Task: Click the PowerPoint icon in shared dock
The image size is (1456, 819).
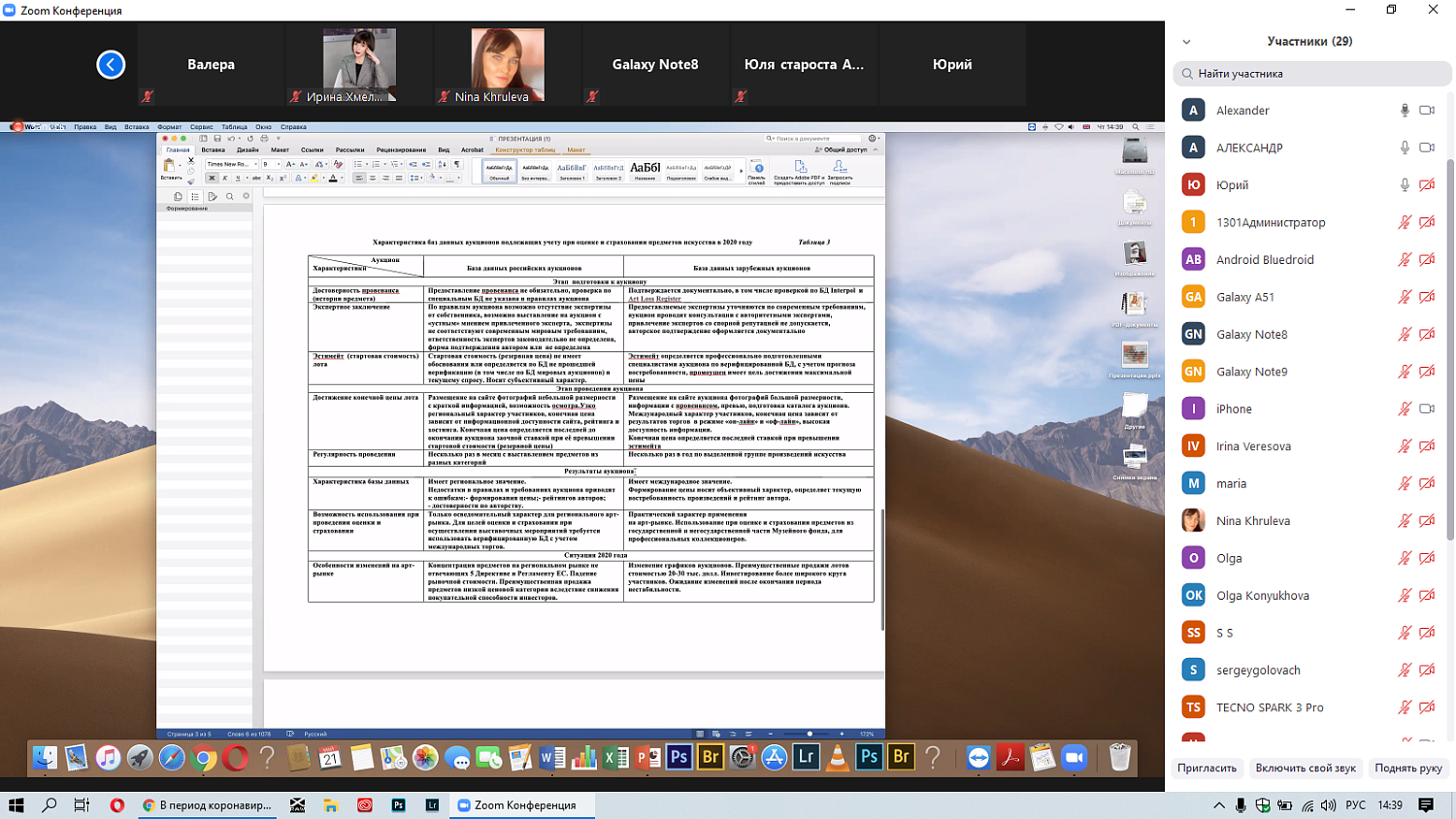Action: tap(647, 758)
